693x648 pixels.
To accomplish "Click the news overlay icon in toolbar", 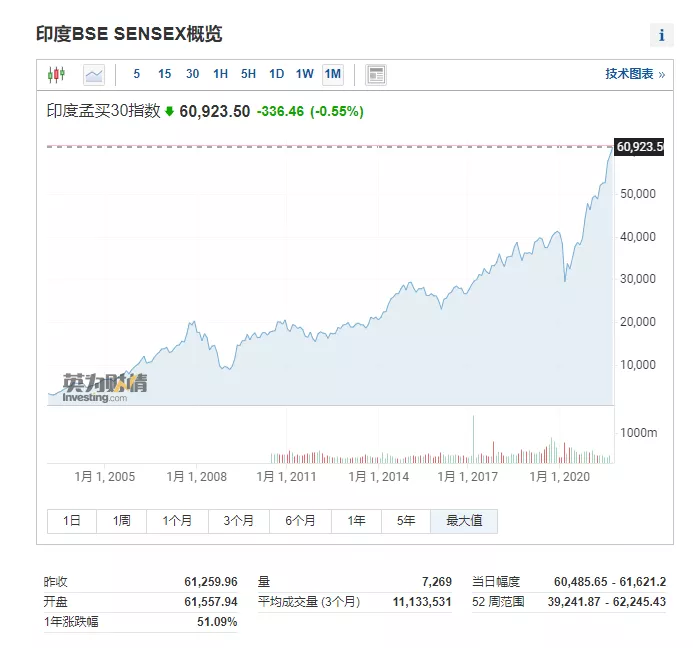I will pyautogui.click(x=376, y=74).
